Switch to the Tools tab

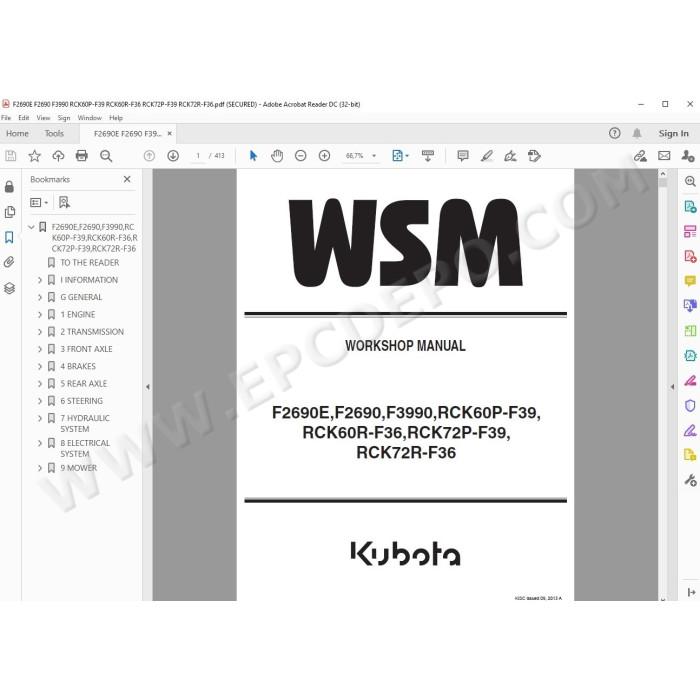[x=54, y=133]
